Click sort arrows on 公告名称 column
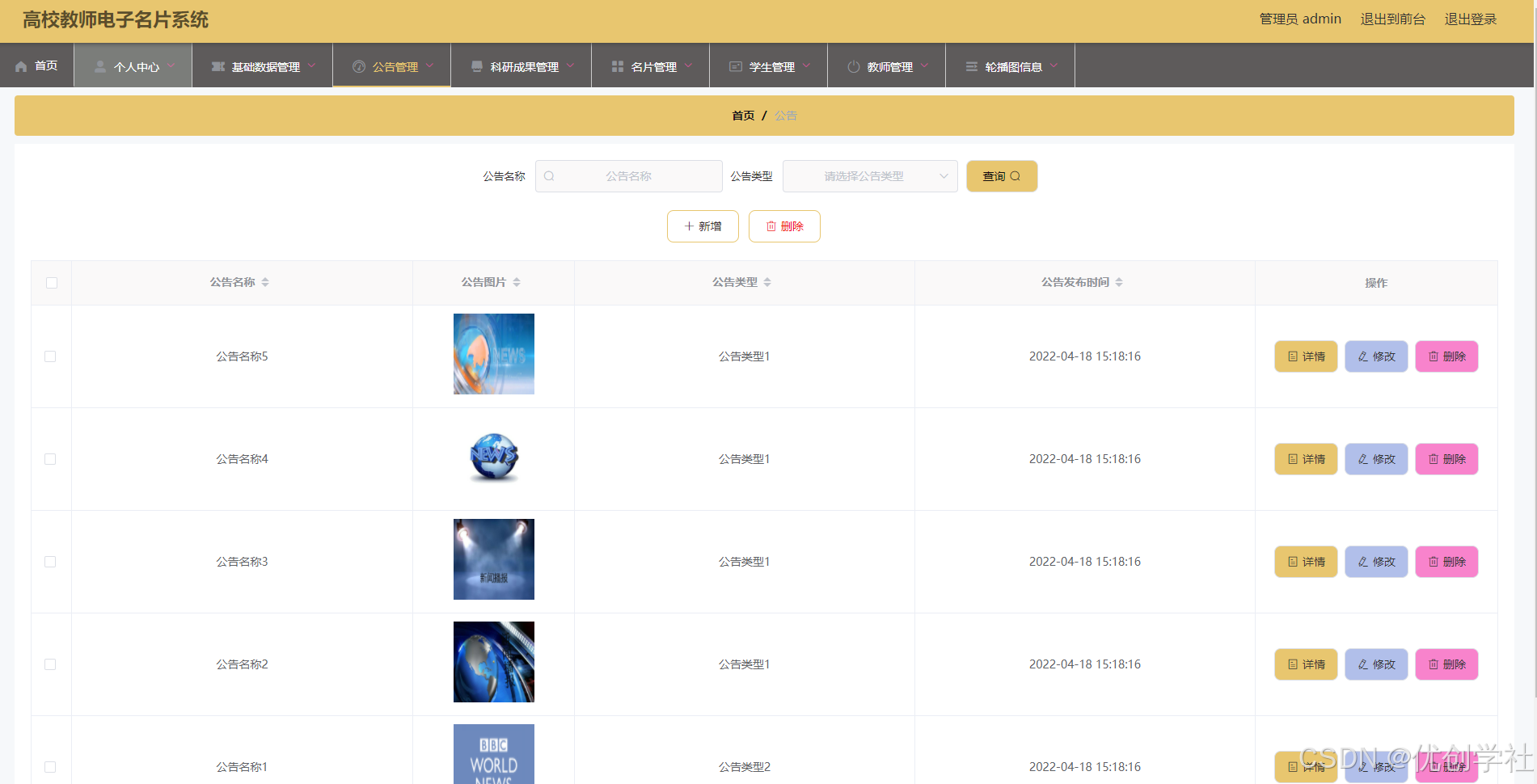The height and width of the screenshot is (784, 1537). click(265, 282)
